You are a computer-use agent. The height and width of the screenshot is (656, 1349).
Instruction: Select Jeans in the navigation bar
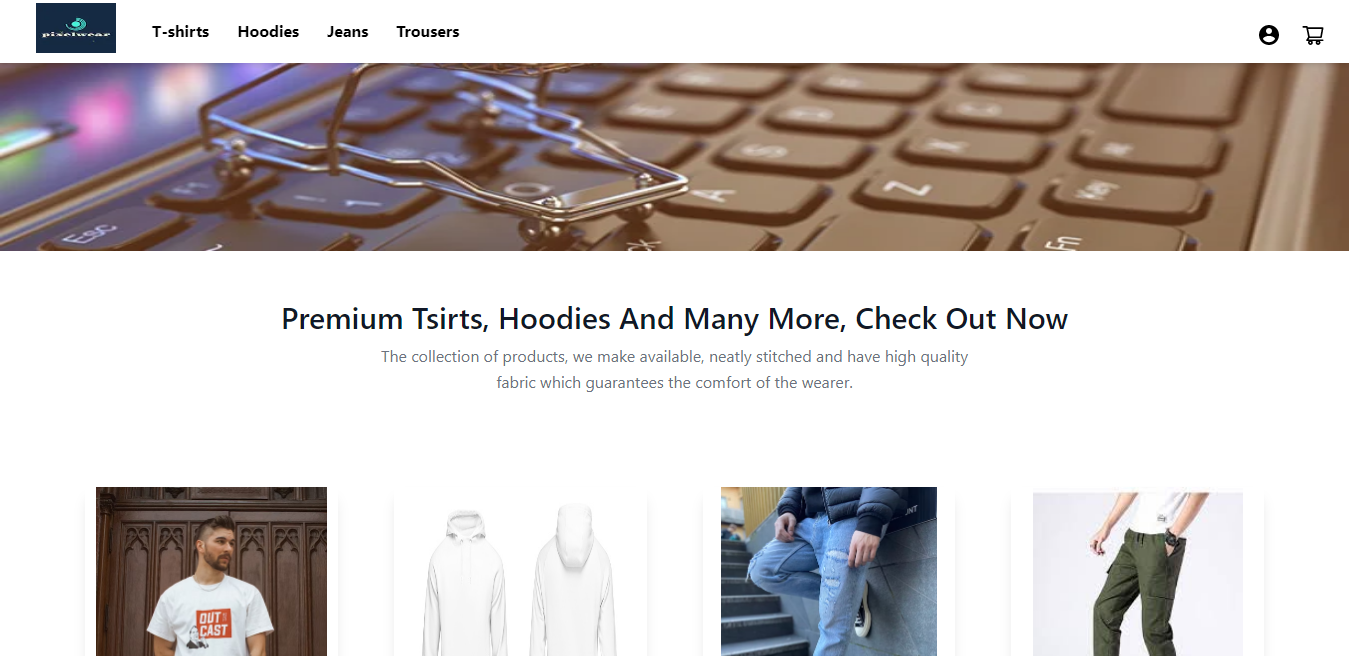(348, 32)
